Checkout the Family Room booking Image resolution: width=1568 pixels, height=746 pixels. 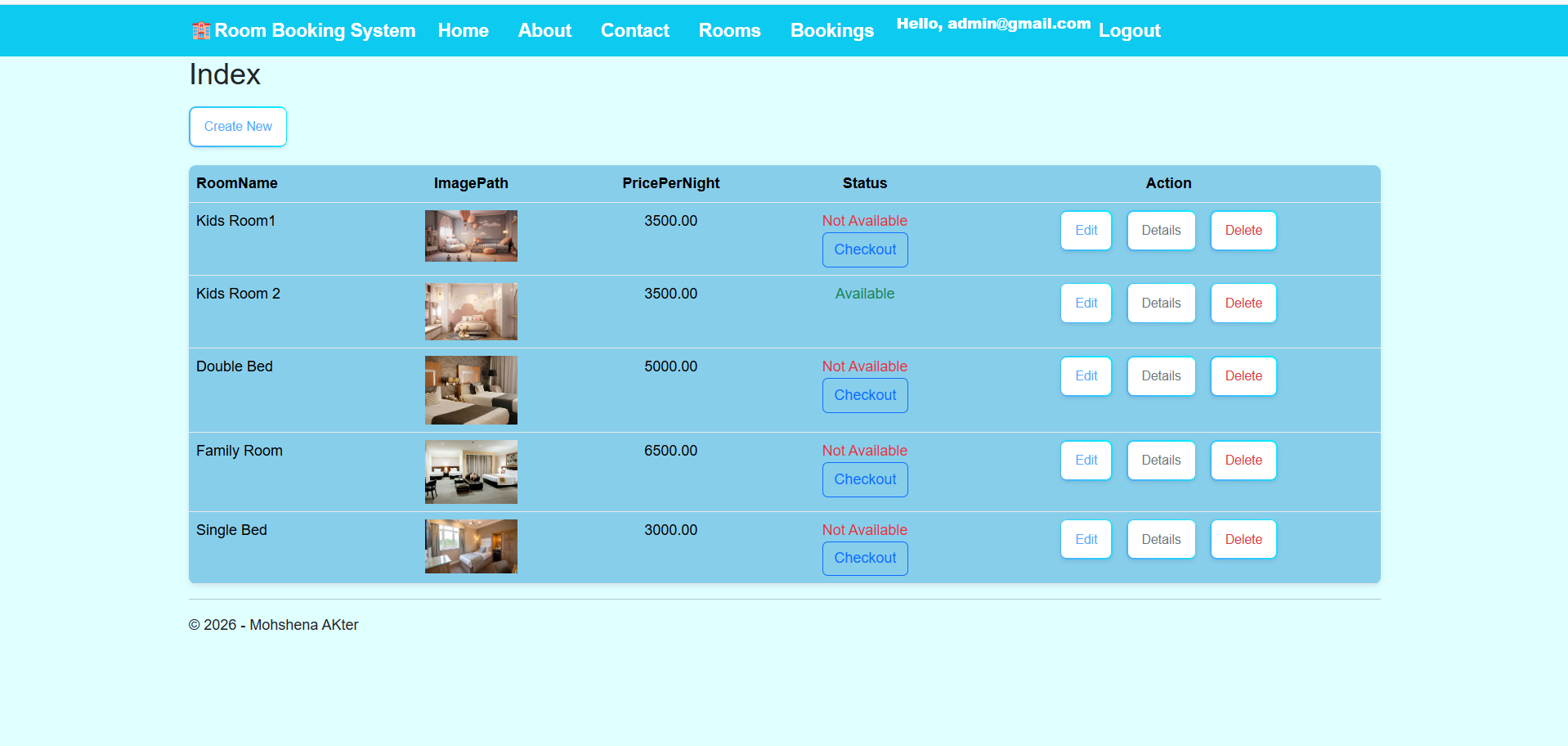pos(864,479)
